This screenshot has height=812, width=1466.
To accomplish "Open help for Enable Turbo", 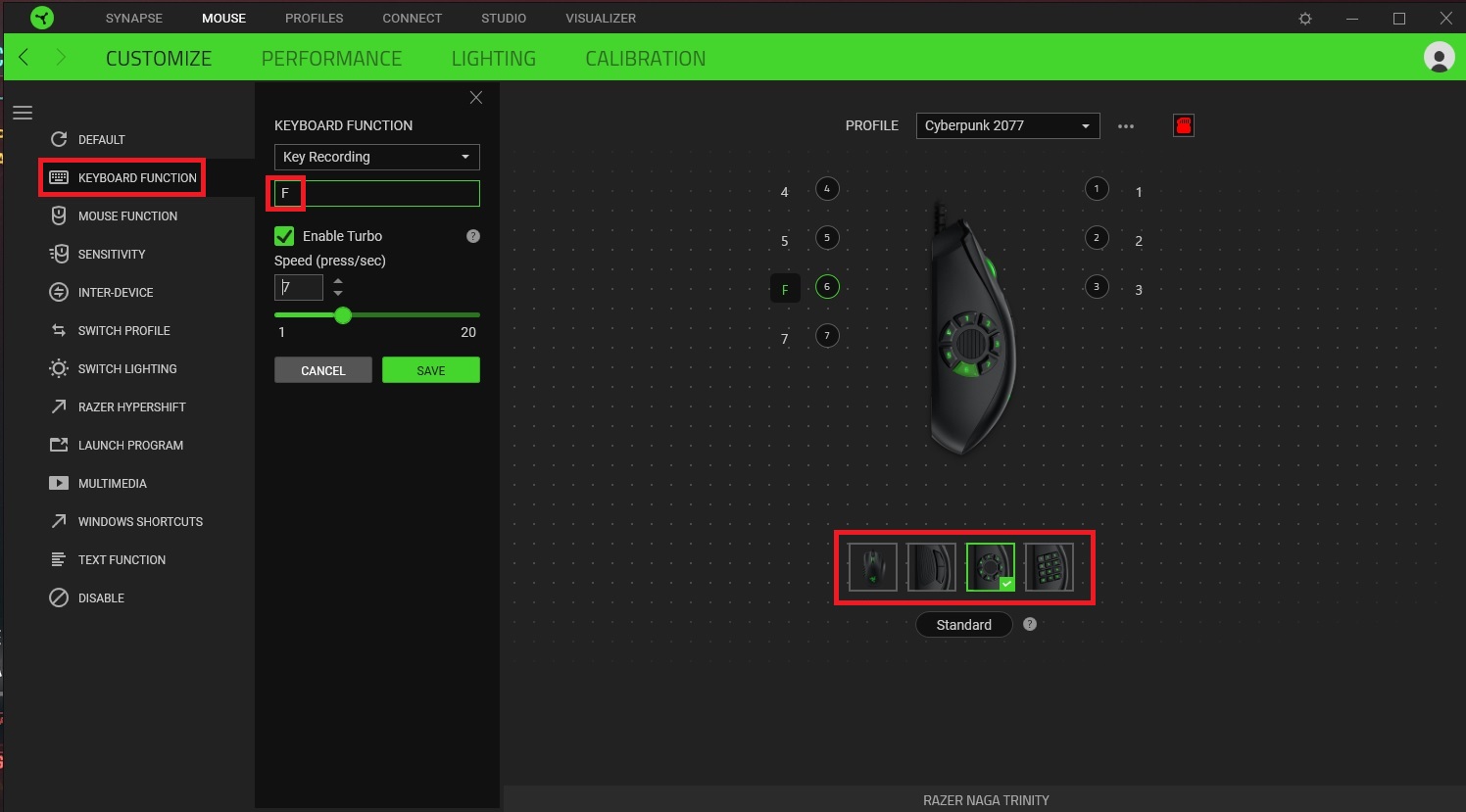I will coord(473,236).
